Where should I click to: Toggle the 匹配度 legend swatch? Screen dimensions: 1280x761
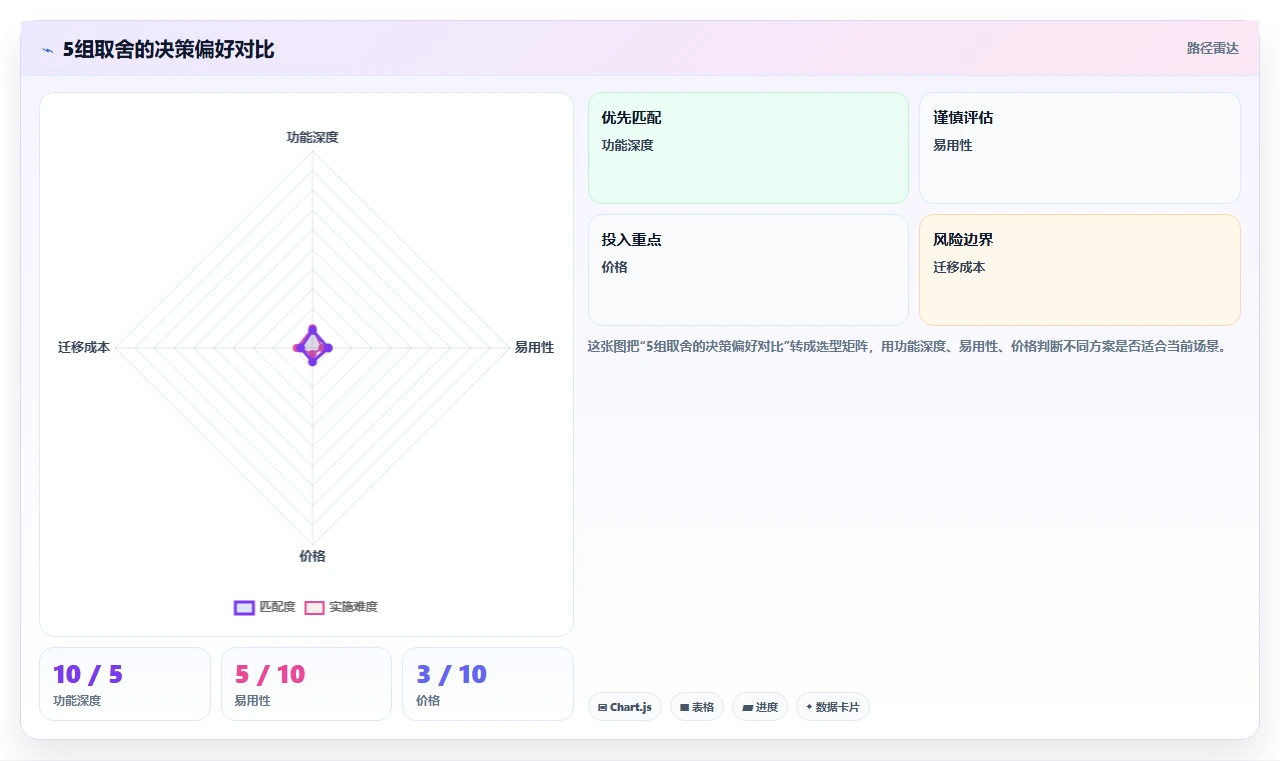[244, 607]
